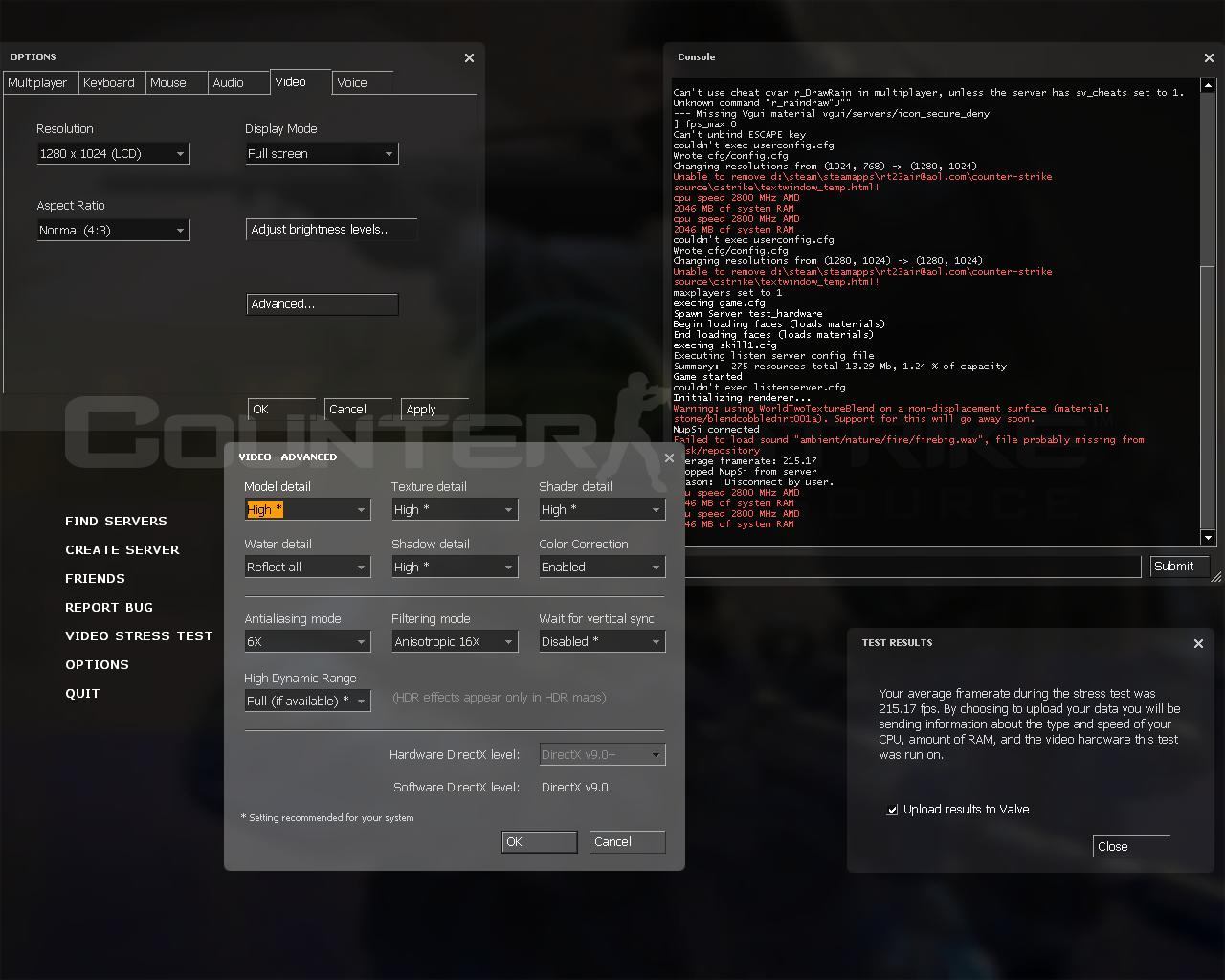
Task: Open the Antialiasing mode dropdown
Action: click(307, 641)
